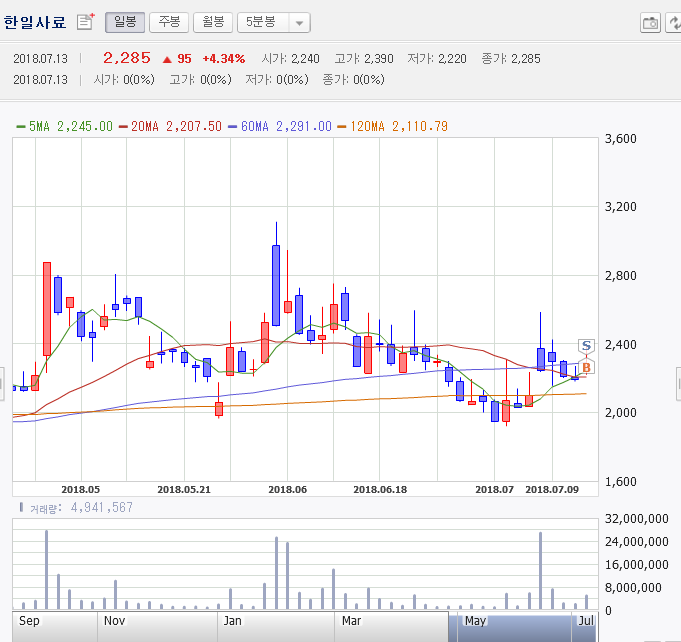Click the 거래량 4,941,567 volume label
681x642 pixels.
(x=81, y=507)
